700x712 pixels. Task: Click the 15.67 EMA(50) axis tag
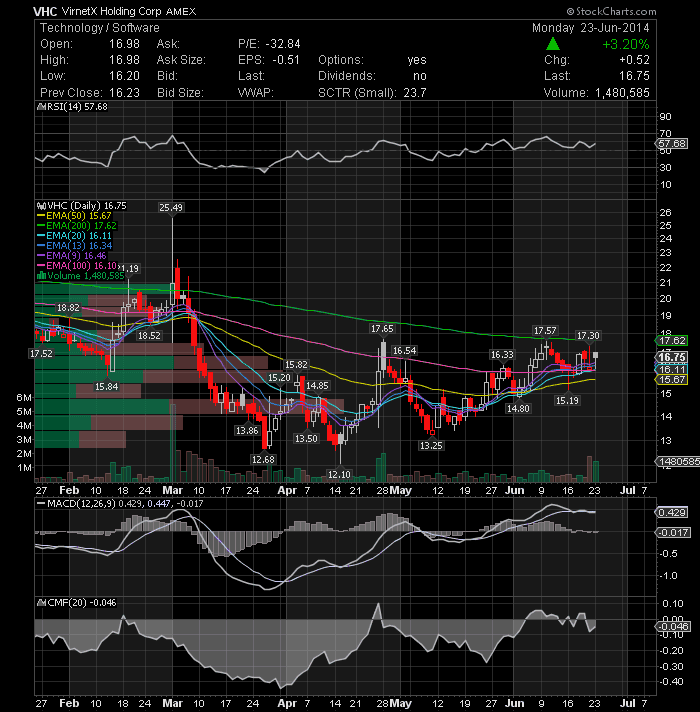(672, 380)
